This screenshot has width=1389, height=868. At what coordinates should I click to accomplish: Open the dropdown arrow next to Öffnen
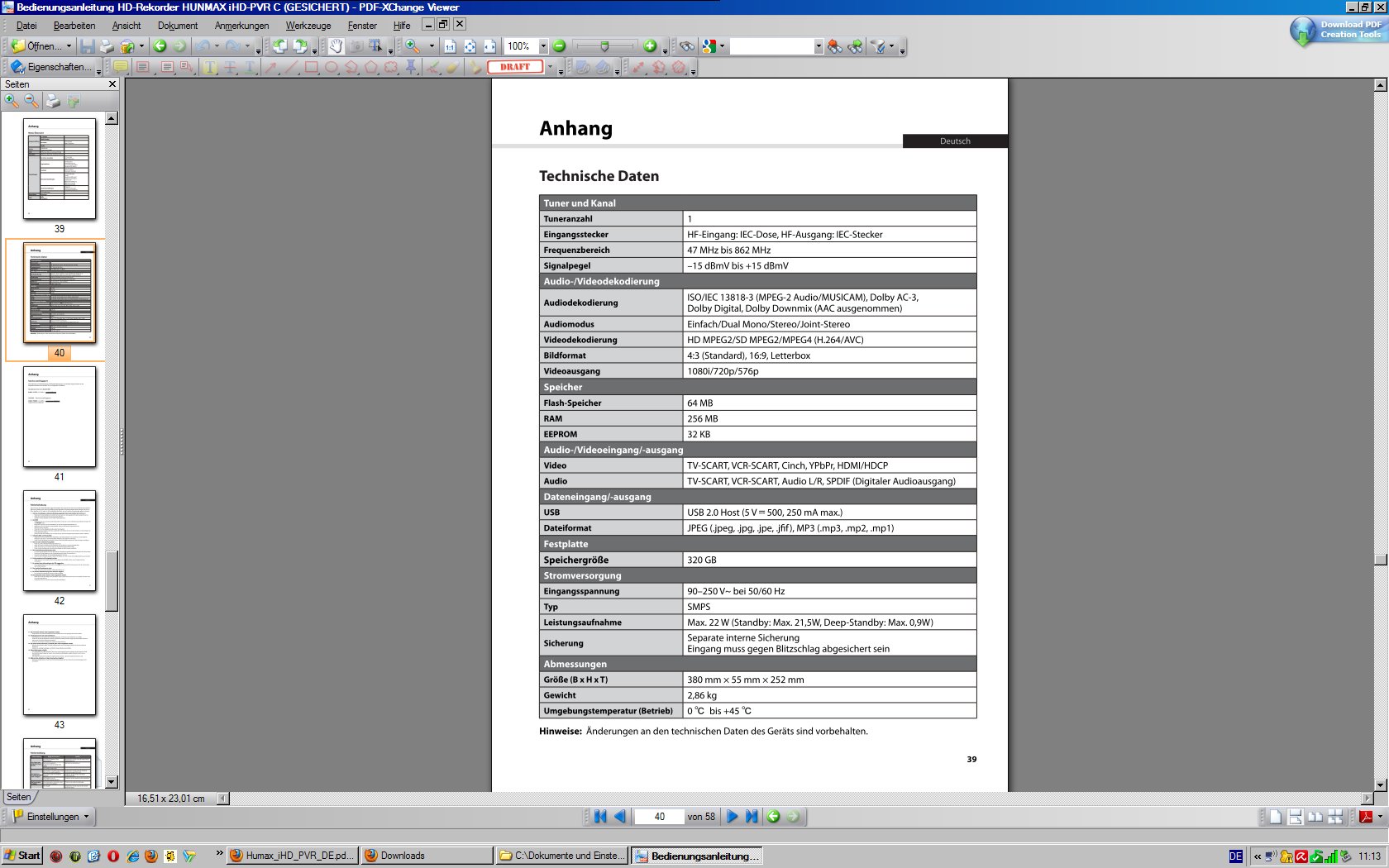69,46
